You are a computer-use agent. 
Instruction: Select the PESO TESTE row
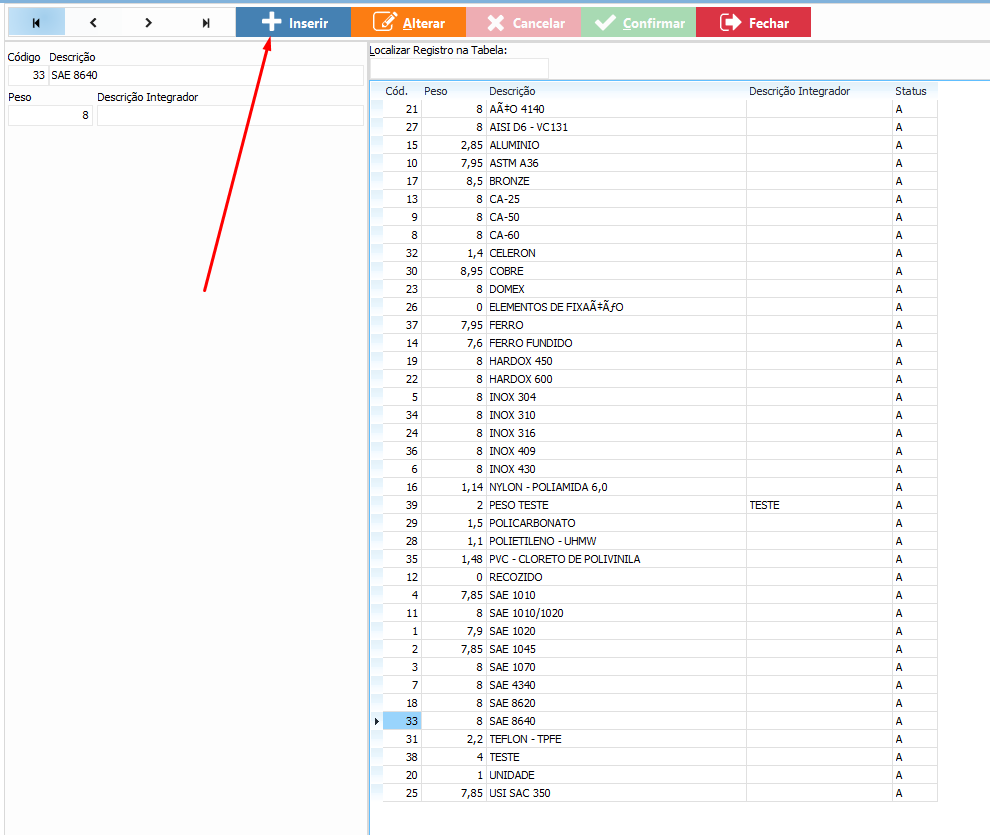(518, 505)
